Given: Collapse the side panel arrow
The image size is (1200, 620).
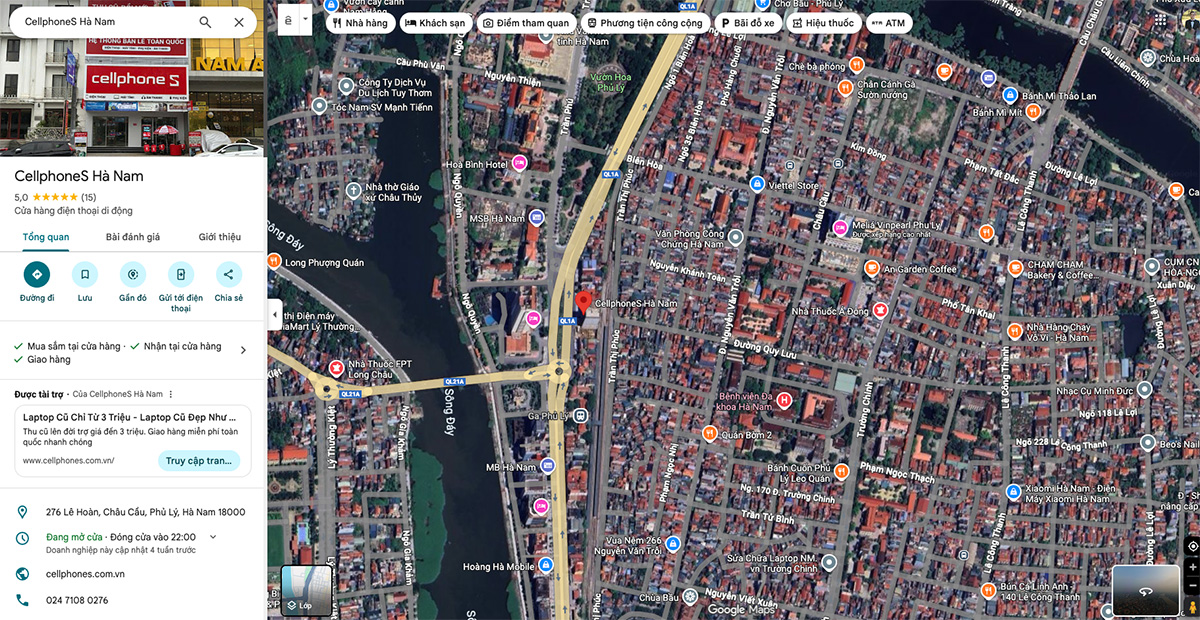Looking at the screenshot, I should coord(274,314).
